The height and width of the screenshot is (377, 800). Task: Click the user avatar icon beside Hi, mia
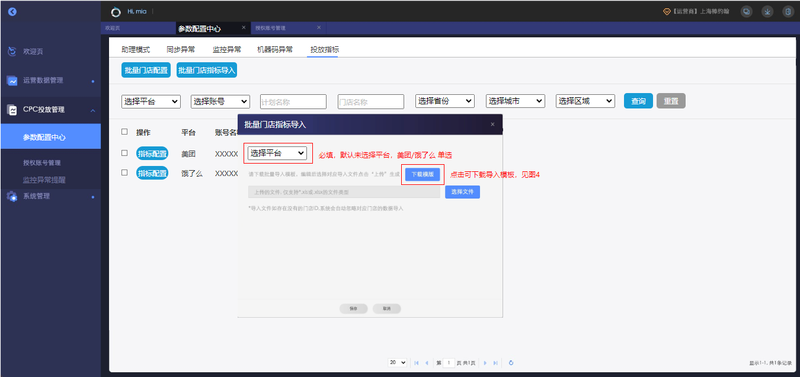click(116, 12)
